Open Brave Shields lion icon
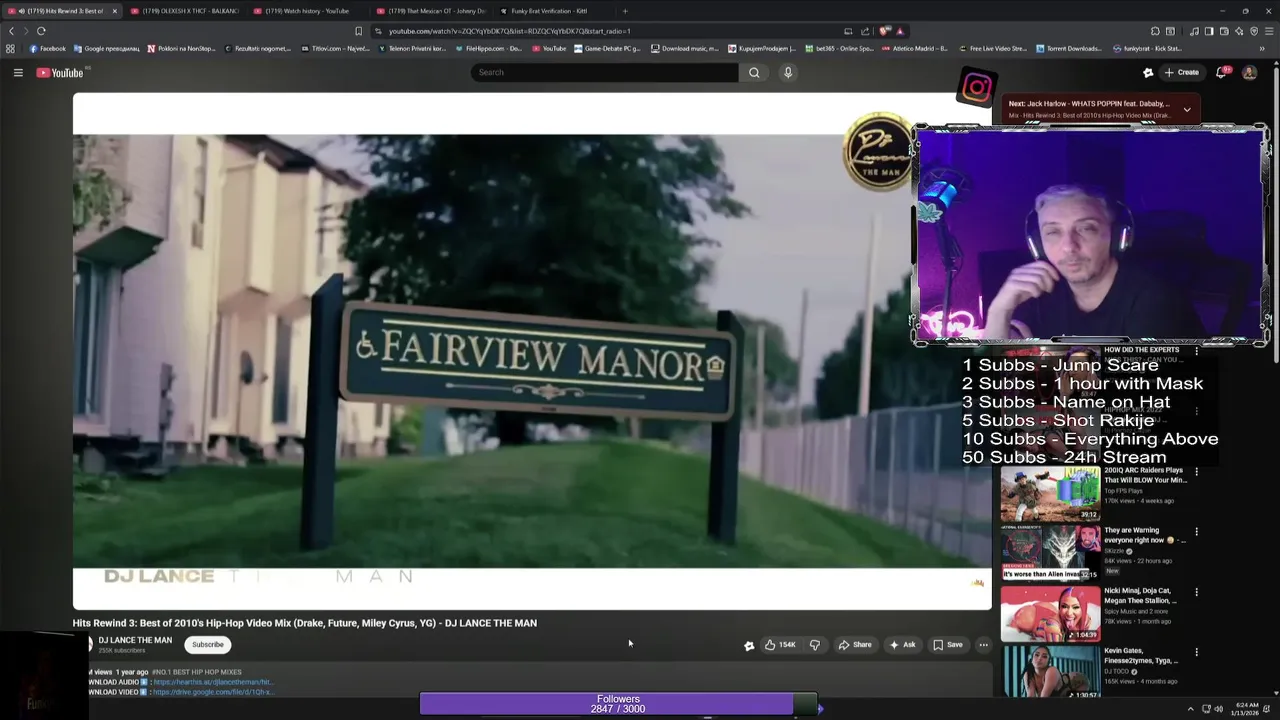The height and width of the screenshot is (720, 1280). [884, 31]
